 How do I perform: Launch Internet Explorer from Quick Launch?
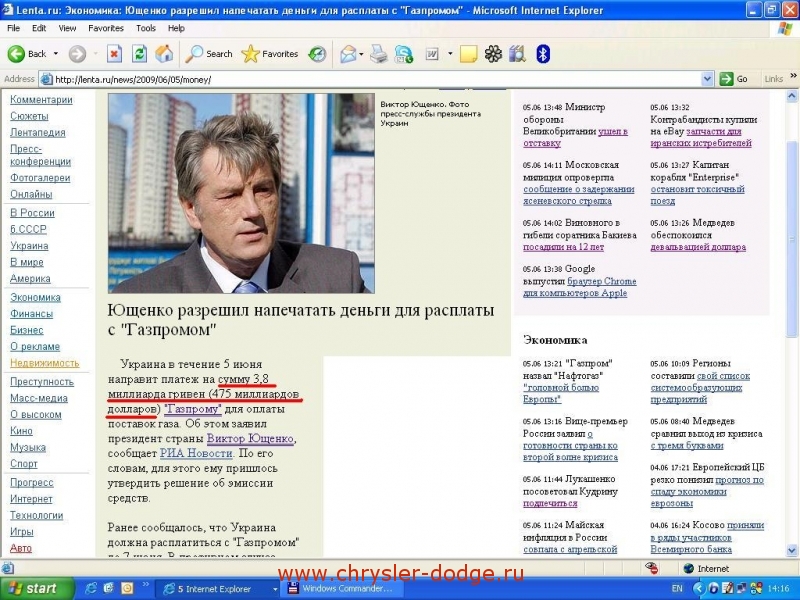[x=91, y=589]
